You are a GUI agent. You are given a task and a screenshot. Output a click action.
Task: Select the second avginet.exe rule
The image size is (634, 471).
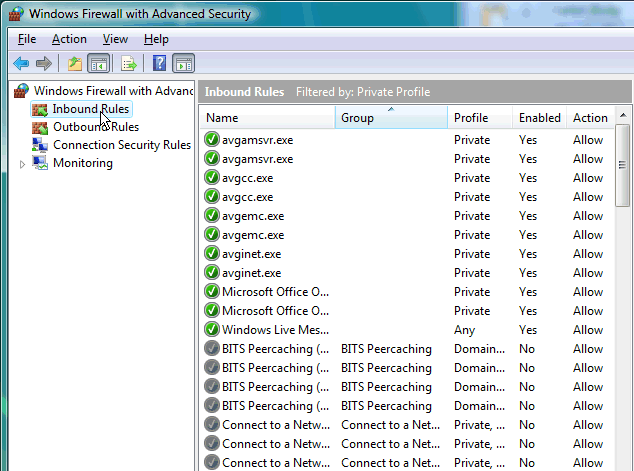pos(251,273)
